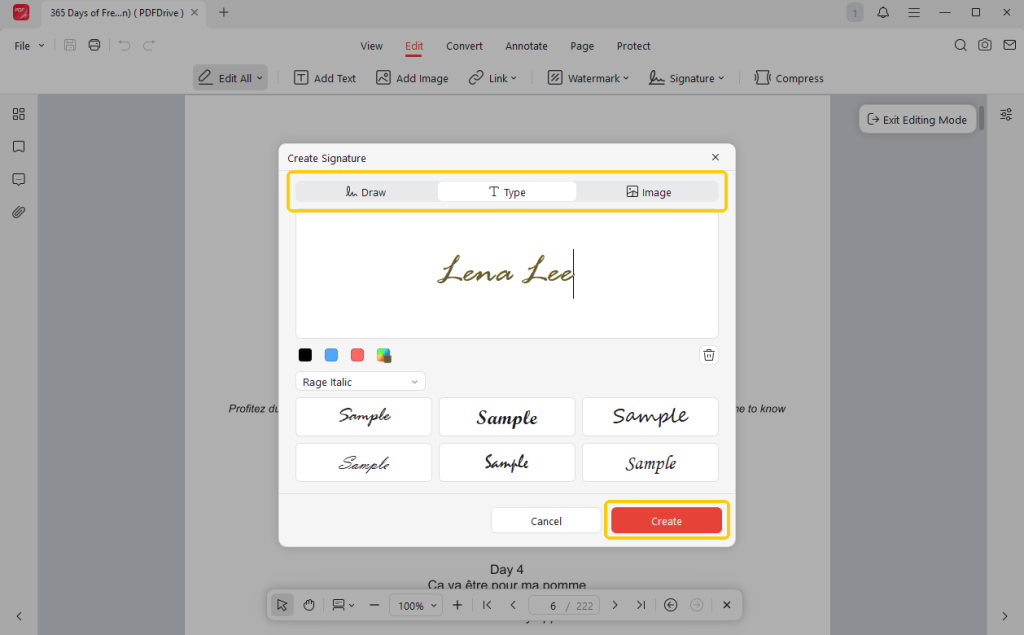Open the attachments paperclip panel
The image size is (1024, 635).
coord(18,212)
